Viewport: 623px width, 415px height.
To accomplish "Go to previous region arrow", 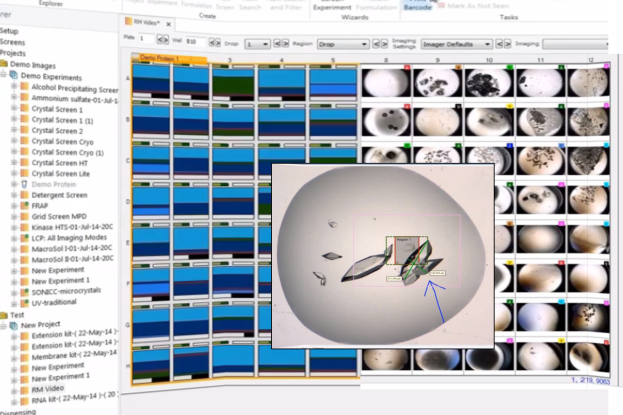I will [x=376, y=44].
